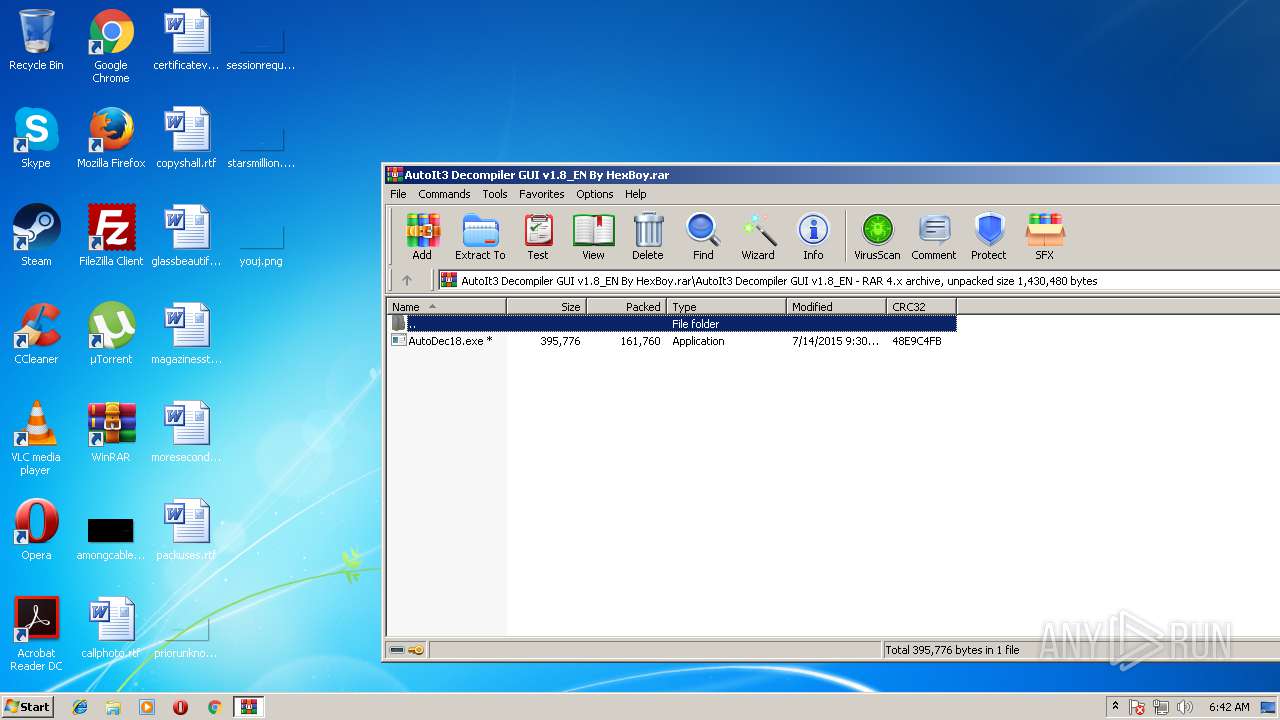This screenshot has width=1280, height=720.
Task: Open FileZilla Client desktop shortcut
Action: (x=111, y=237)
